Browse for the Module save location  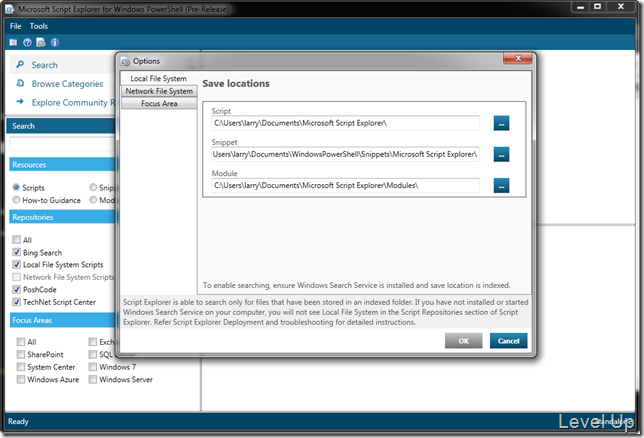[501, 185]
